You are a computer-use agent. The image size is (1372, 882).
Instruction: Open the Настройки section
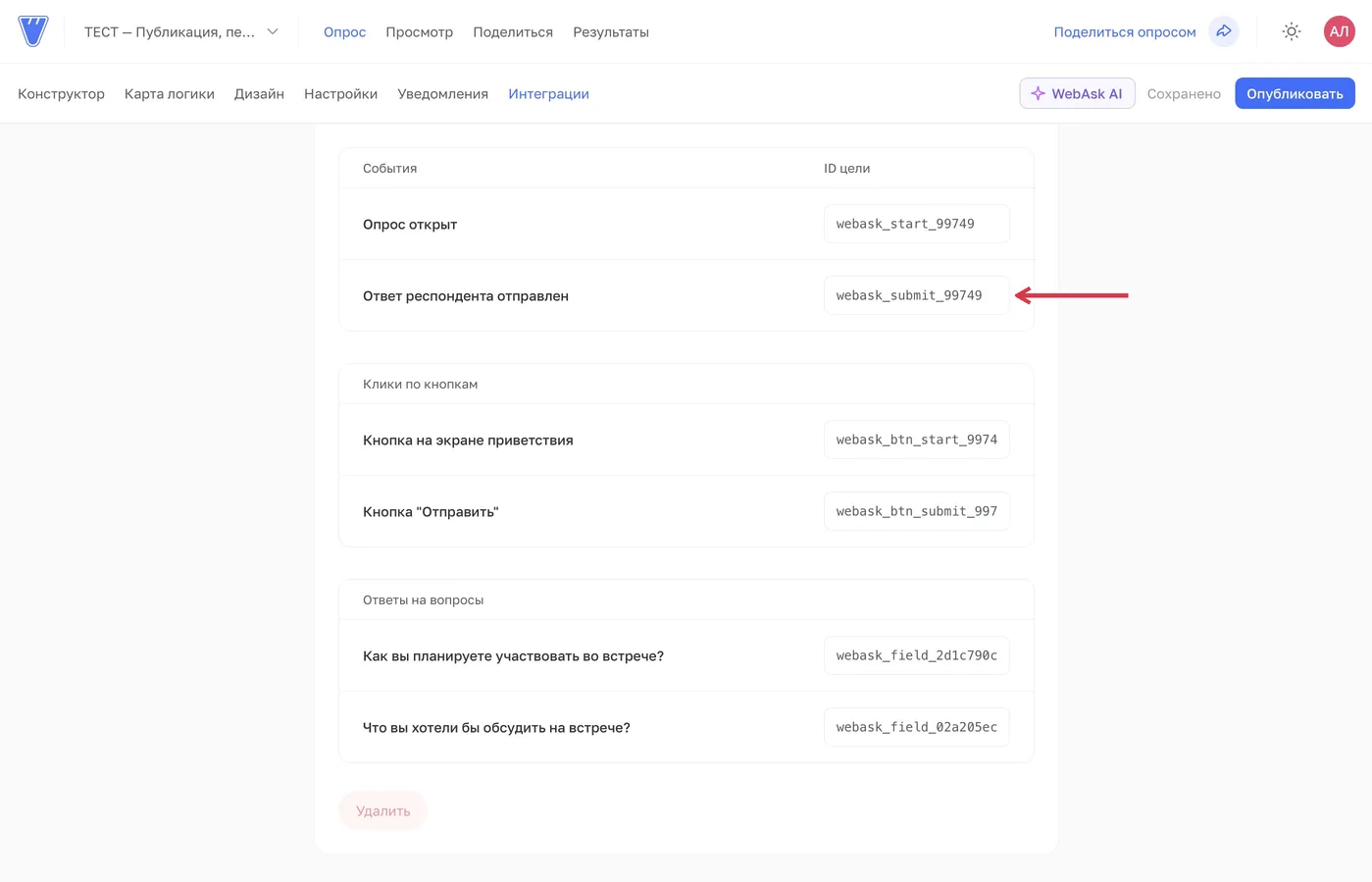pos(340,94)
